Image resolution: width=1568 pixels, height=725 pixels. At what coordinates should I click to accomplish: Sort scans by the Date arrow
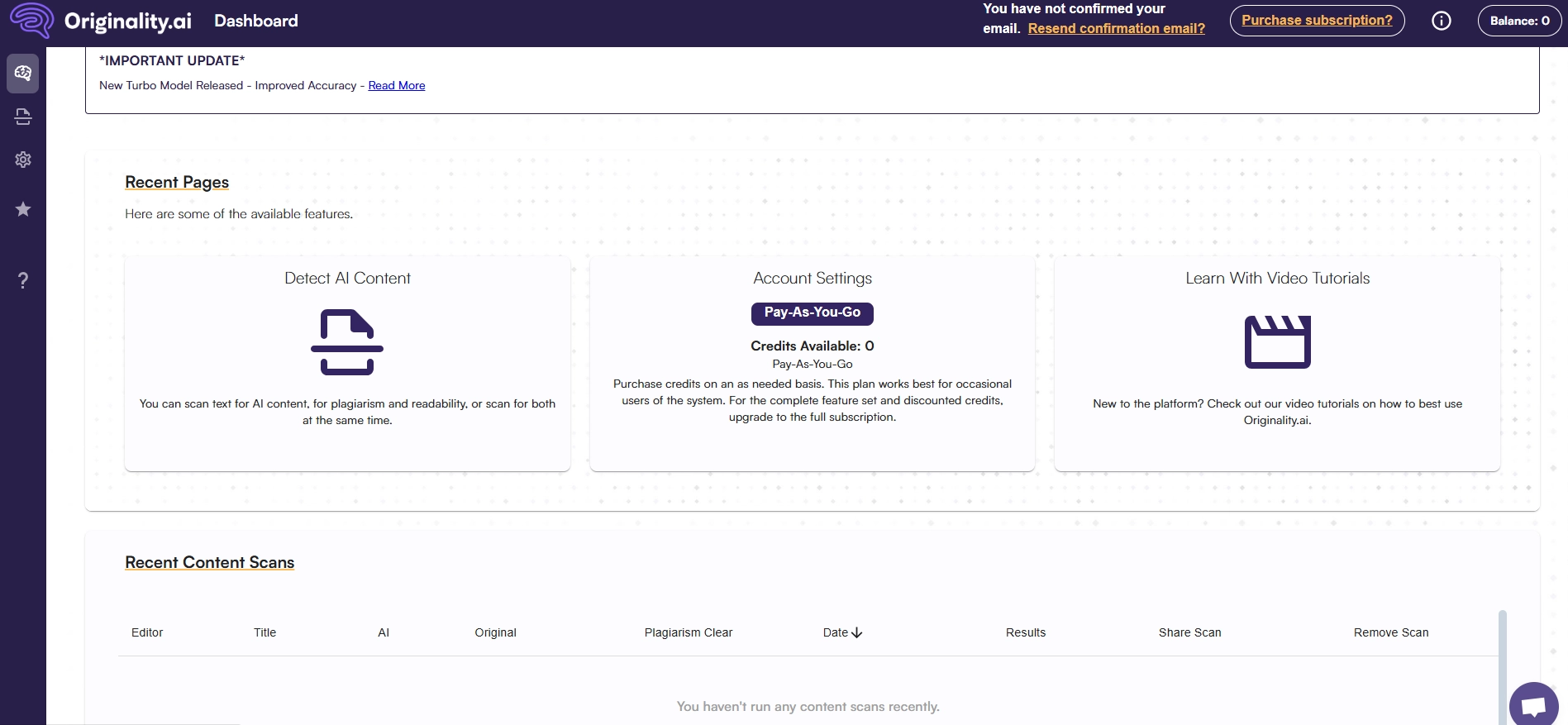[857, 632]
